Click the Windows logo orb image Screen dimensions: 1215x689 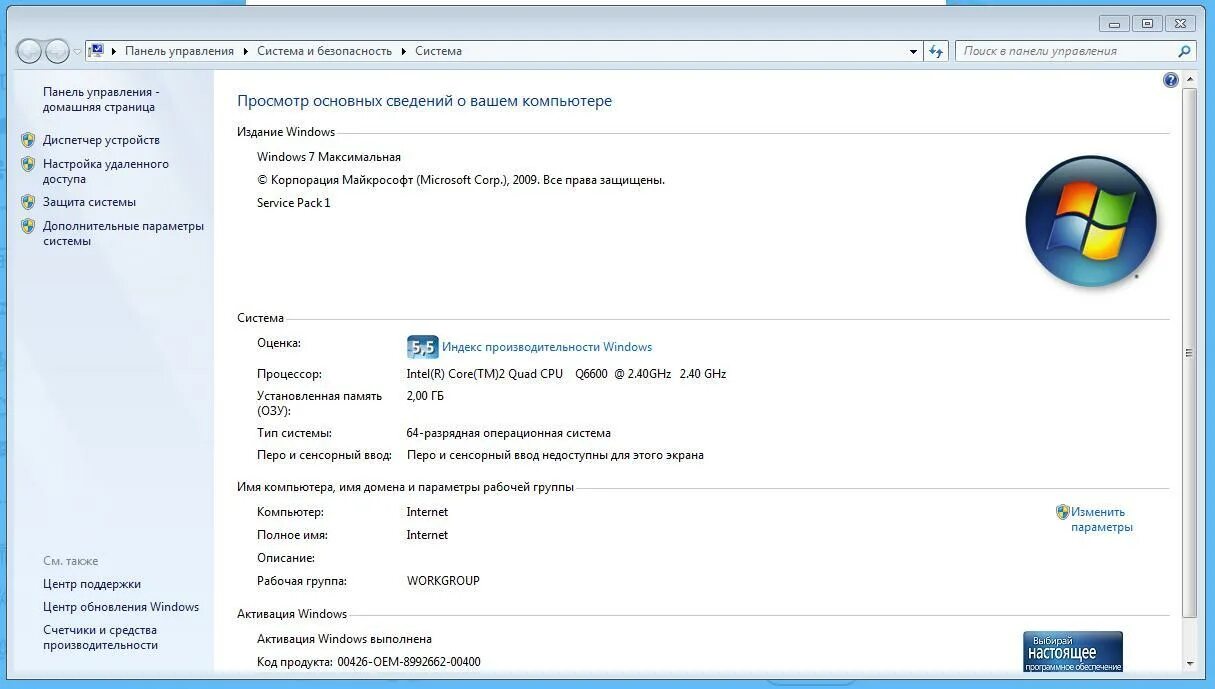click(1090, 222)
